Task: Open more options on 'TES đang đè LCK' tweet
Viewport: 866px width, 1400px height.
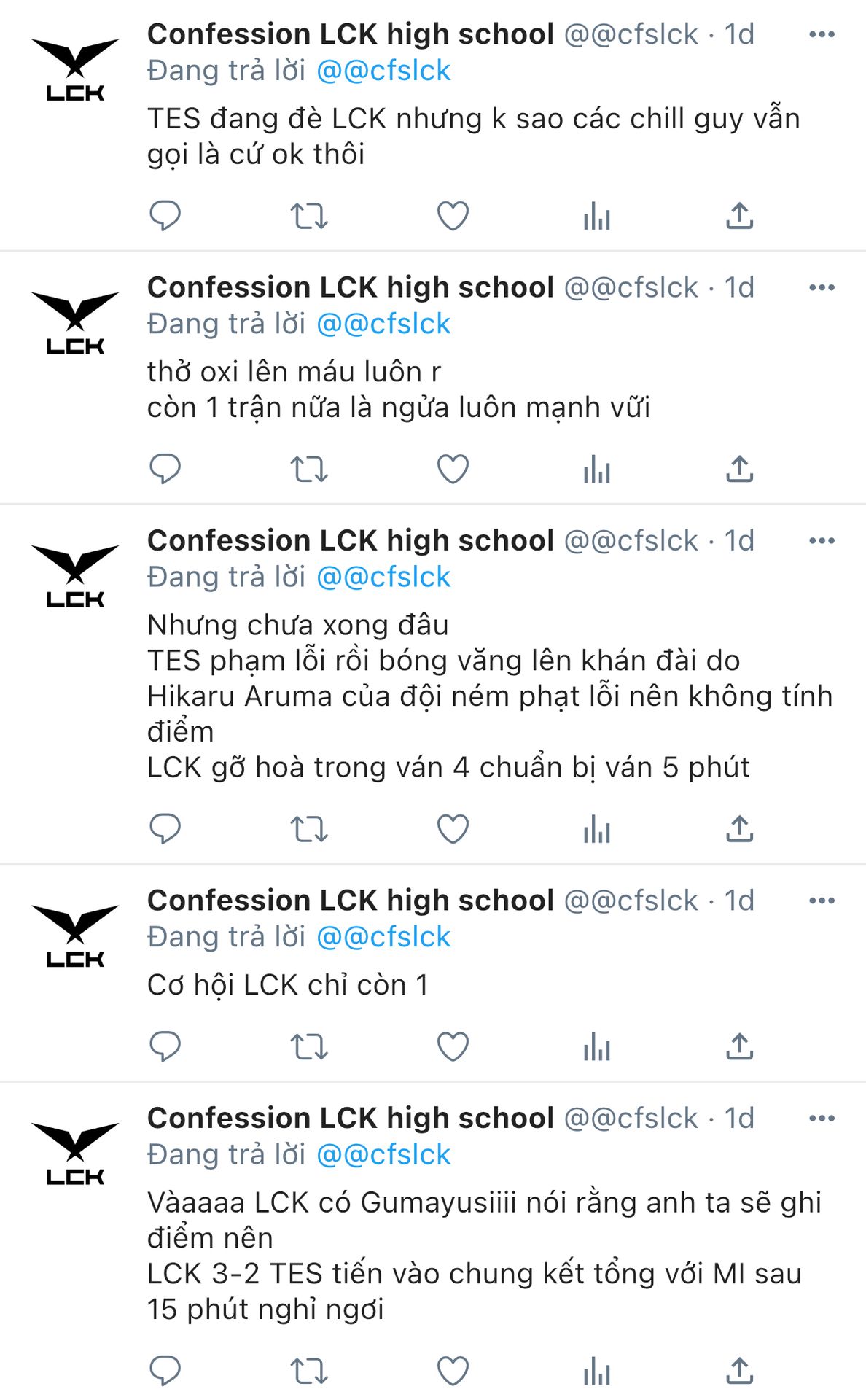Action: point(822,34)
